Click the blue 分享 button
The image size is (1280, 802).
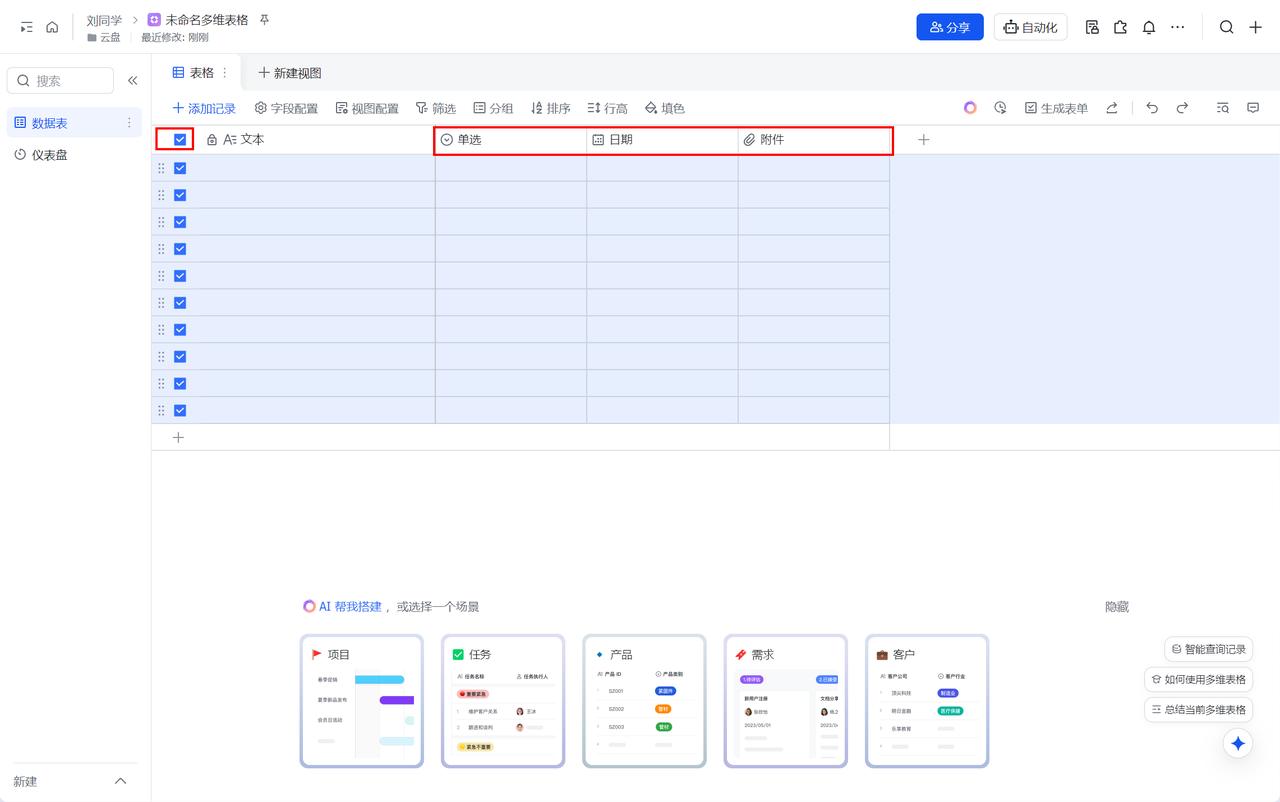point(950,27)
